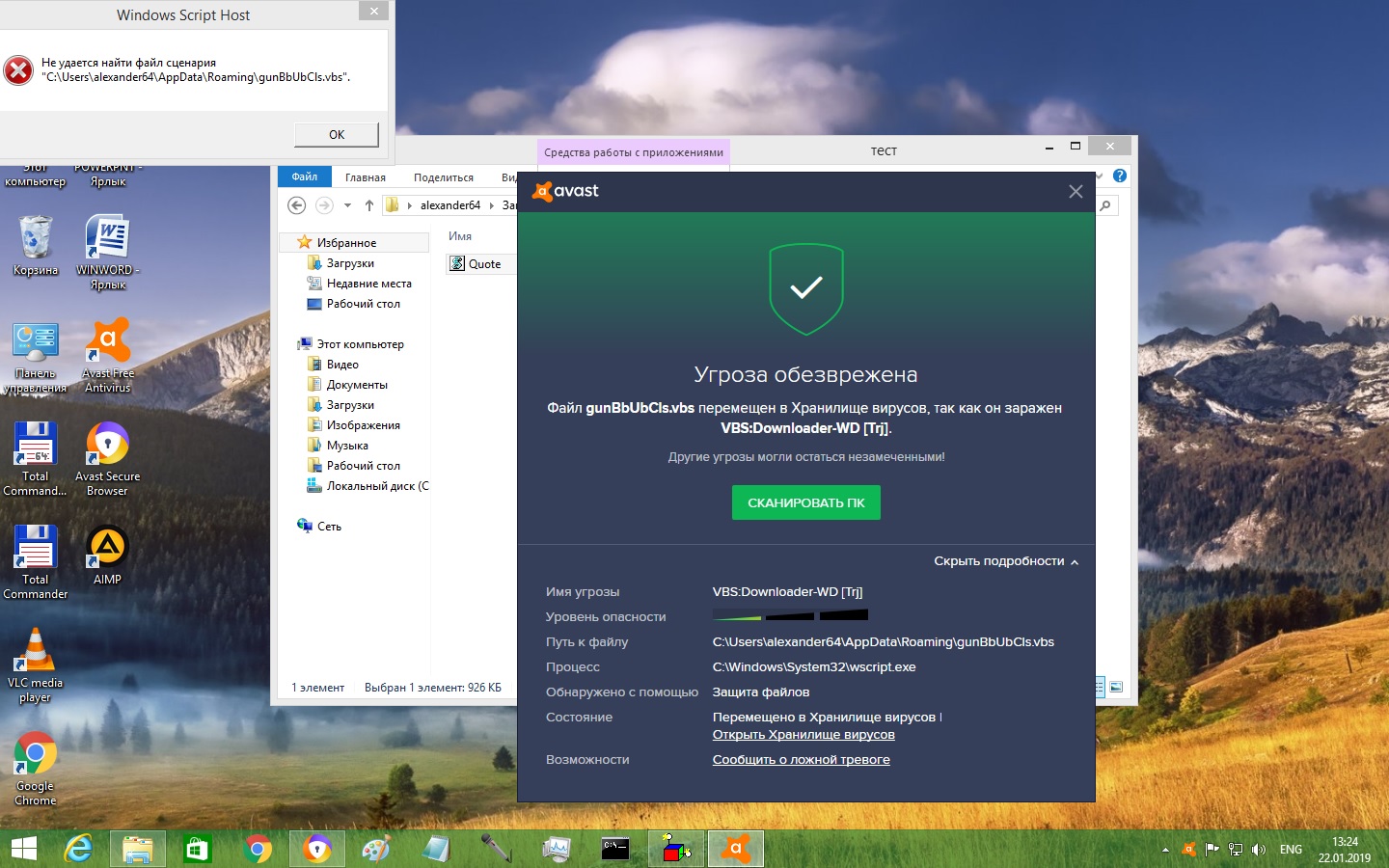The height and width of the screenshot is (868, 1389).
Task: Open the Windows Store taskbar icon
Action: (198, 849)
